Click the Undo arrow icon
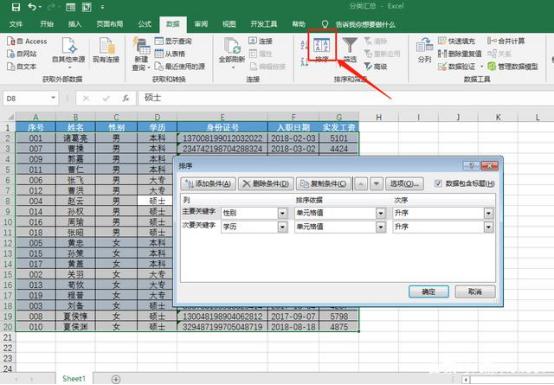This screenshot has width=554, height=385. pyautogui.click(x=32, y=7)
